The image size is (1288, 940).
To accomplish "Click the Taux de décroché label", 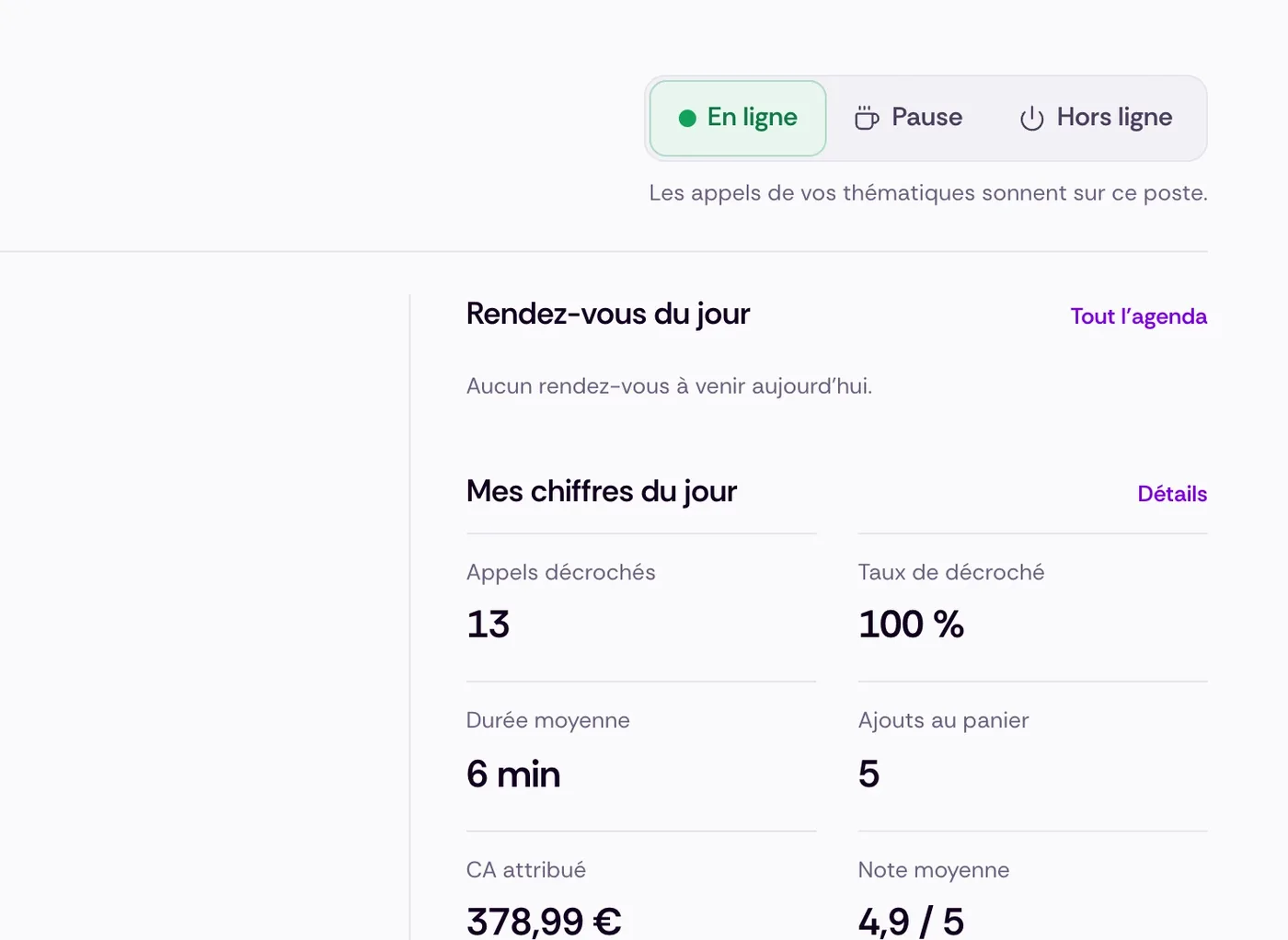I will (951, 572).
